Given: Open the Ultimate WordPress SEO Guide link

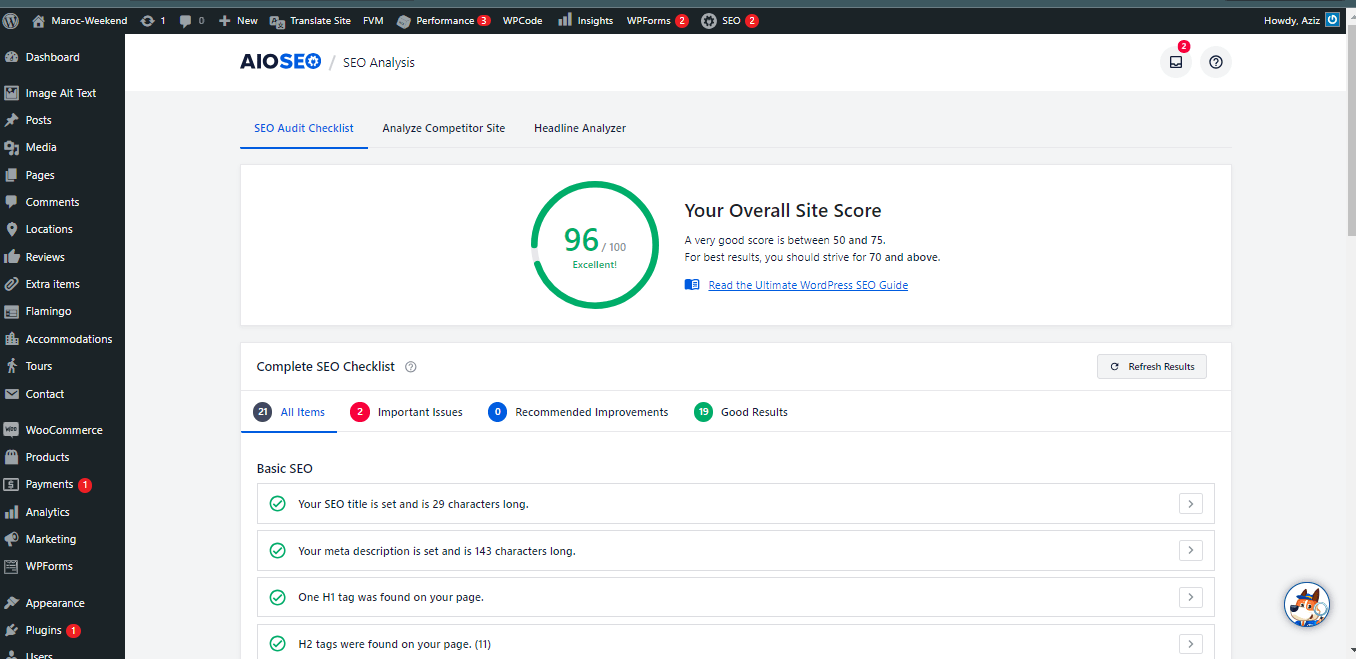Looking at the screenshot, I should [807, 284].
